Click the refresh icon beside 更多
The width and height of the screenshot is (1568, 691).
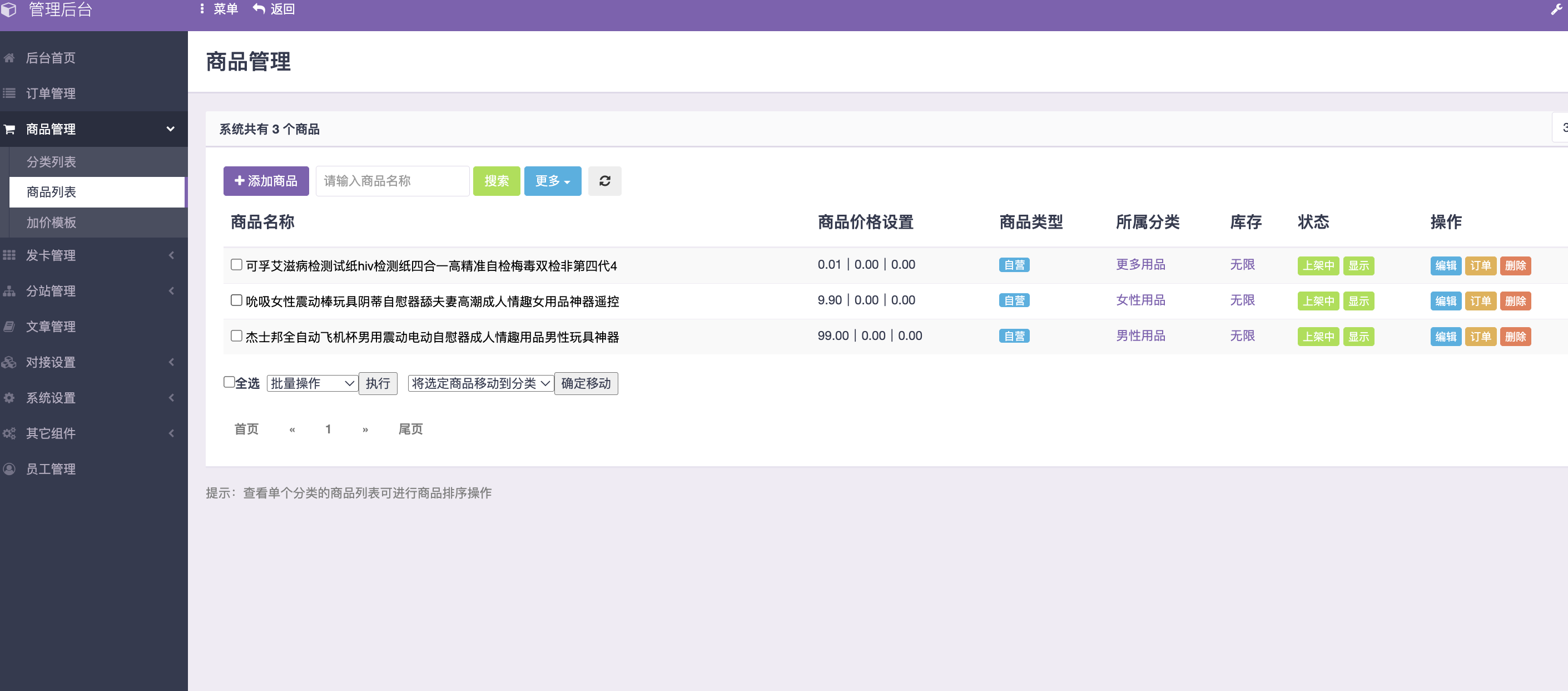coord(604,181)
